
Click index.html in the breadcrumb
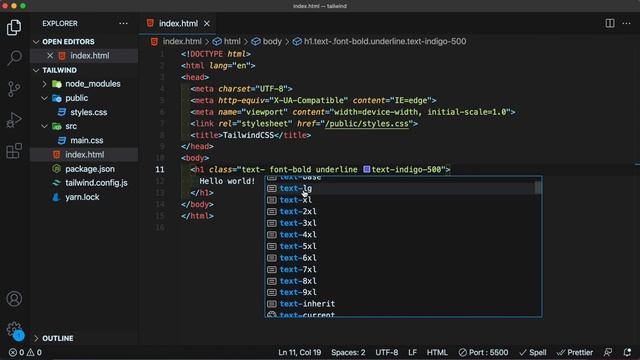[x=182, y=41]
